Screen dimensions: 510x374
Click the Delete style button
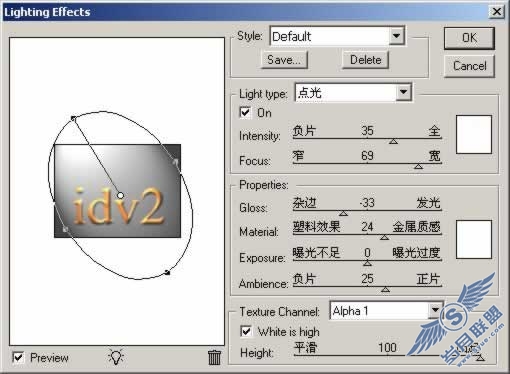365,60
